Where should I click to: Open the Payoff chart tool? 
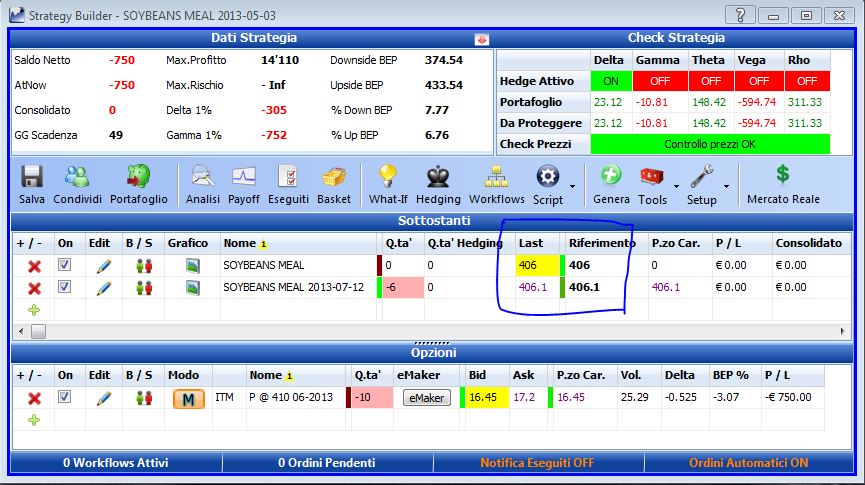pyautogui.click(x=243, y=185)
